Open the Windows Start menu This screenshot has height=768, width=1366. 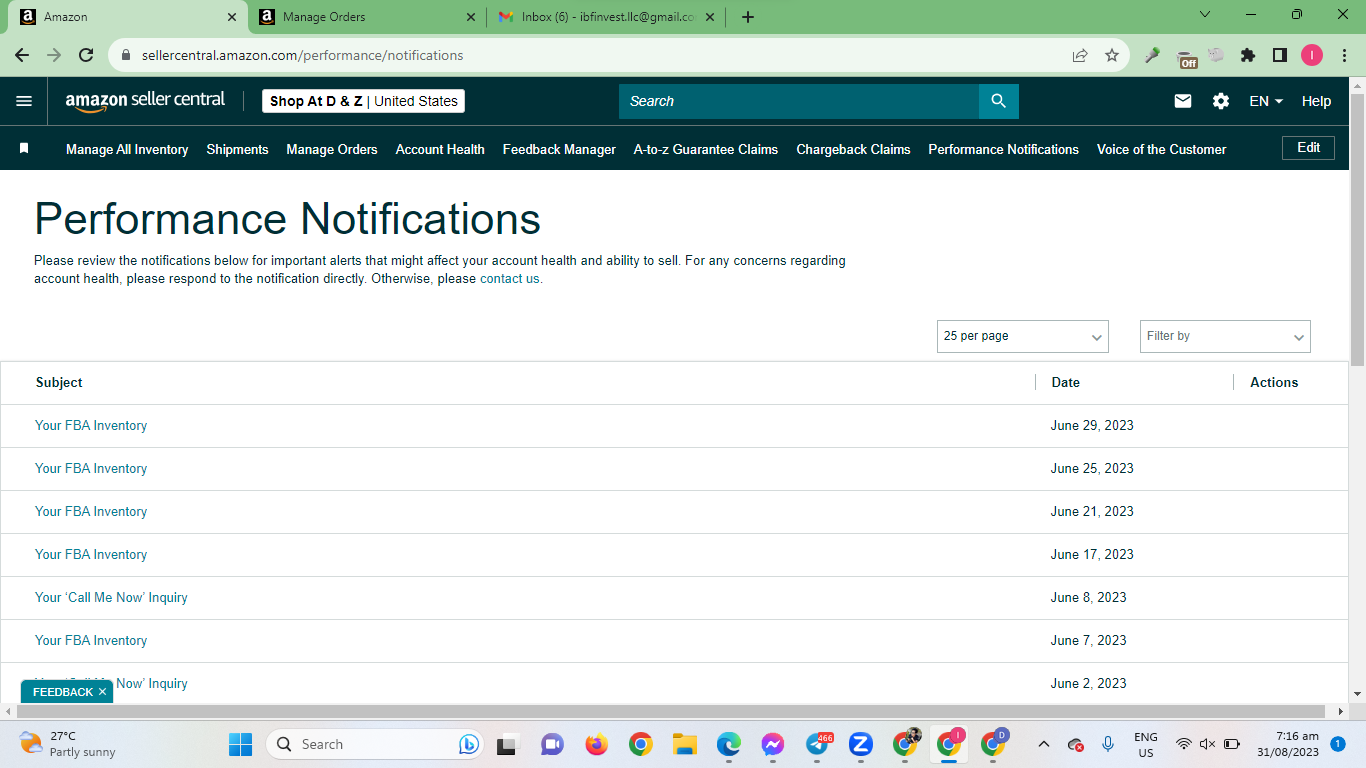coord(241,744)
